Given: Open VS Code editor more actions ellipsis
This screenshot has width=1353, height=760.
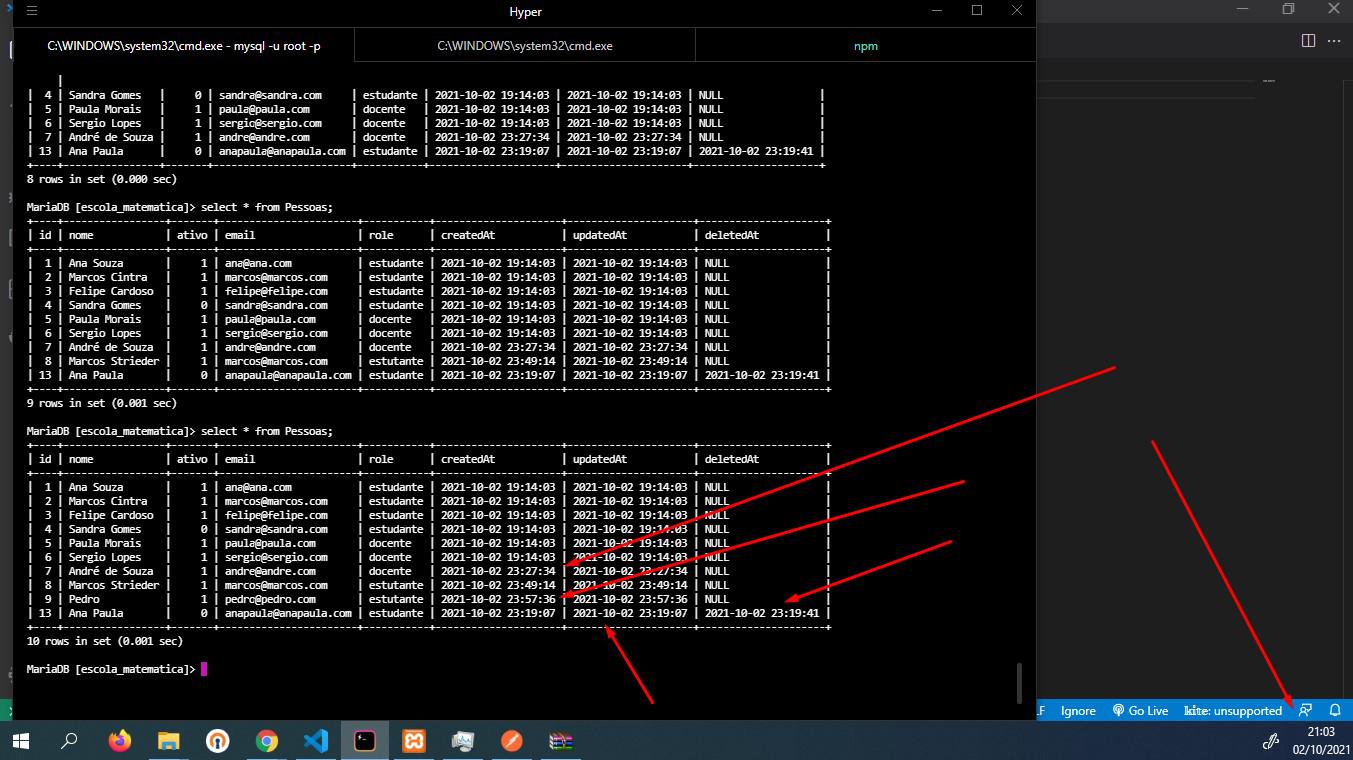Looking at the screenshot, I should coord(1334,41).
